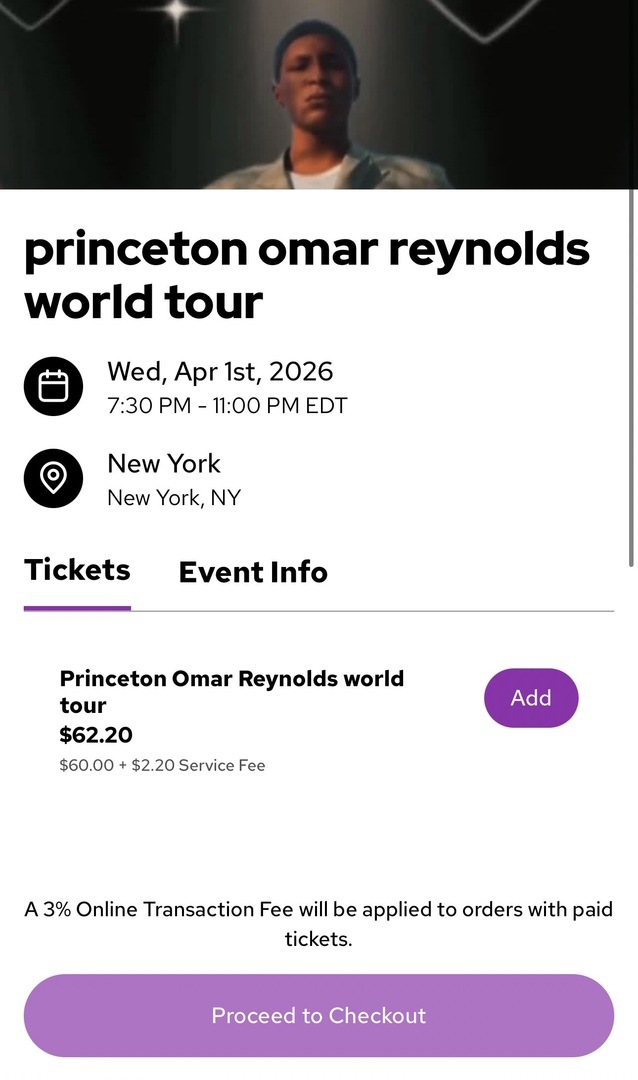This screenshot has height=1080, width=638.
Task: Click the New York venue name
Action: (164, 464)
